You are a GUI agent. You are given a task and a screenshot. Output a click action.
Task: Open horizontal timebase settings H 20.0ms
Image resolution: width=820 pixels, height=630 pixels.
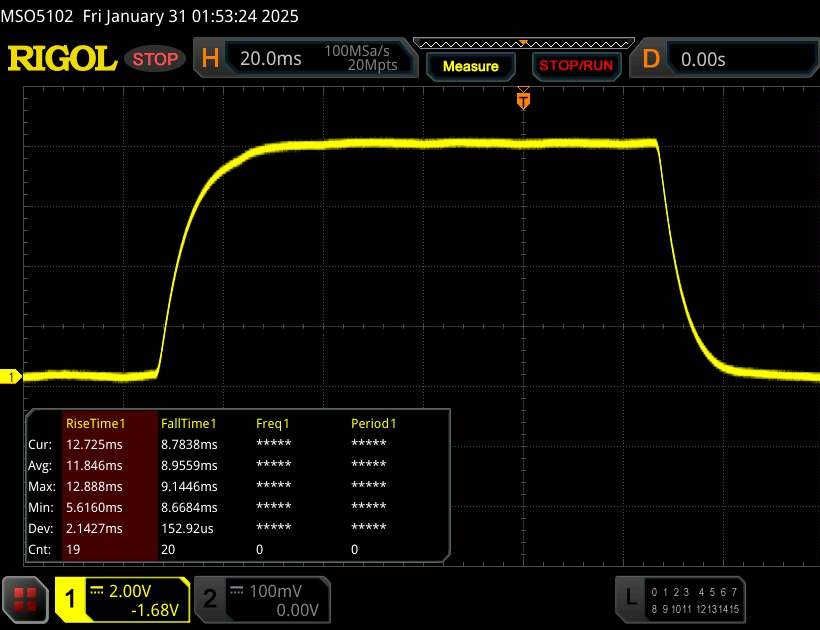pos(306,58)
